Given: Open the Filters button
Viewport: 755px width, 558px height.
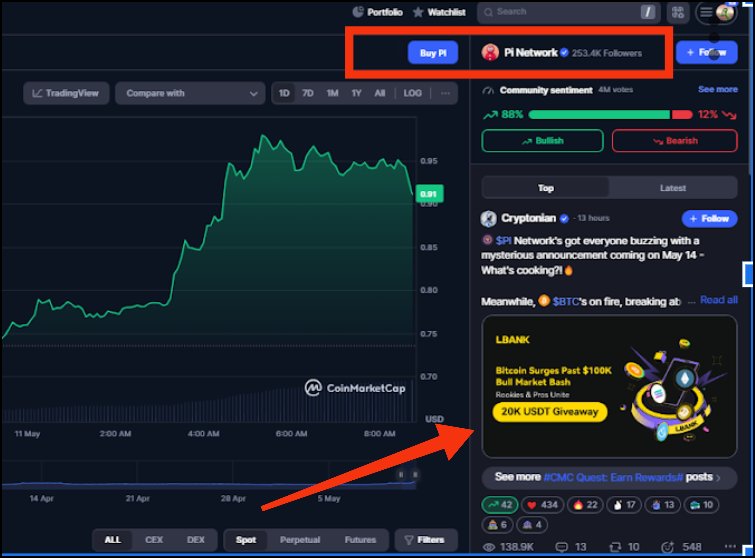Looking at the screenshot, I should click(x=426, y=540).
